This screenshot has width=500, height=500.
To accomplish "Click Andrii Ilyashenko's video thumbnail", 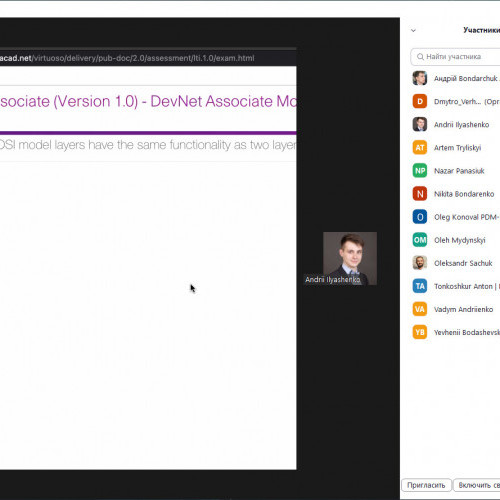I will (350, 258).
